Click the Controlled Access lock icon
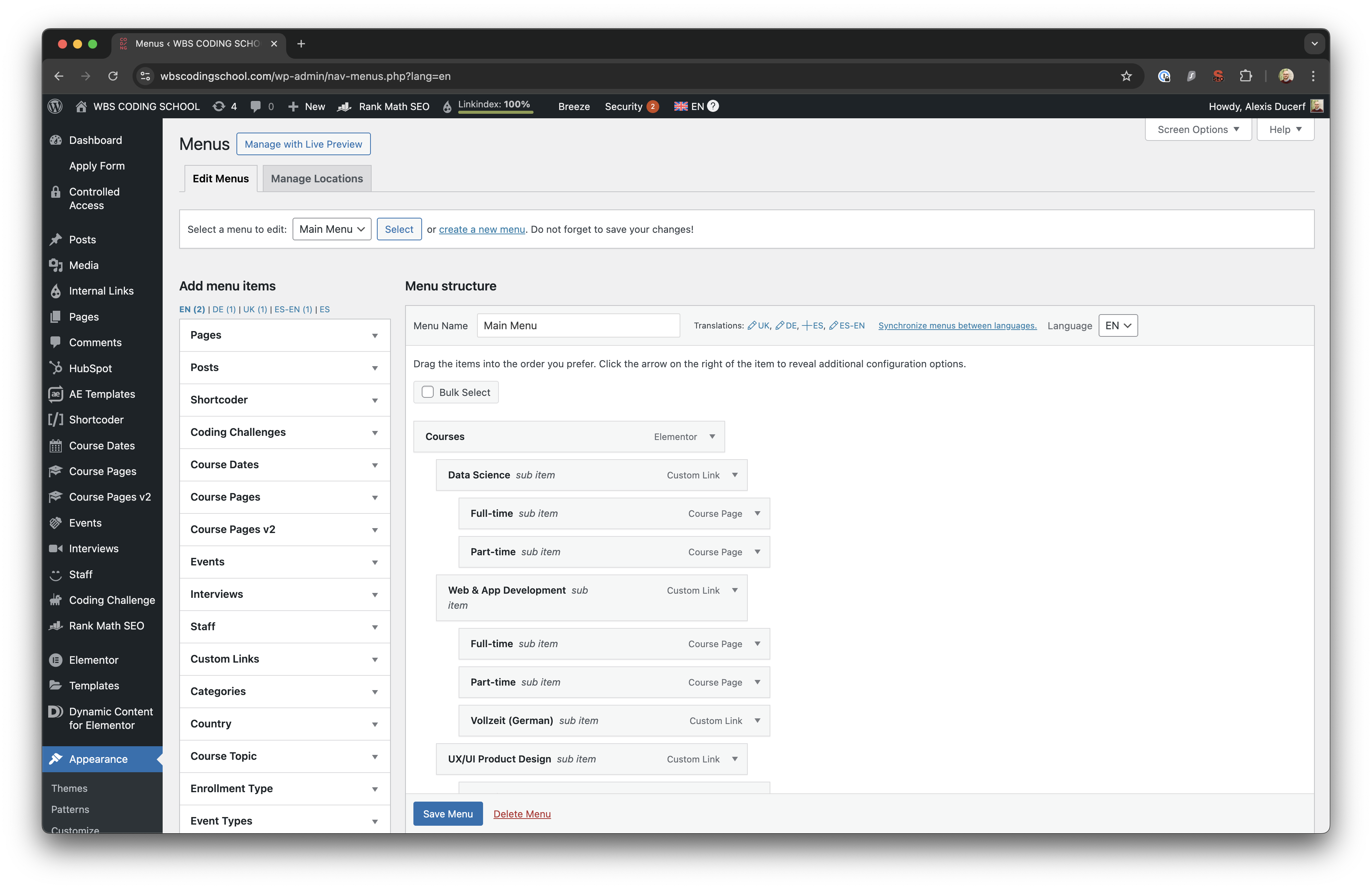 (56, 191)
